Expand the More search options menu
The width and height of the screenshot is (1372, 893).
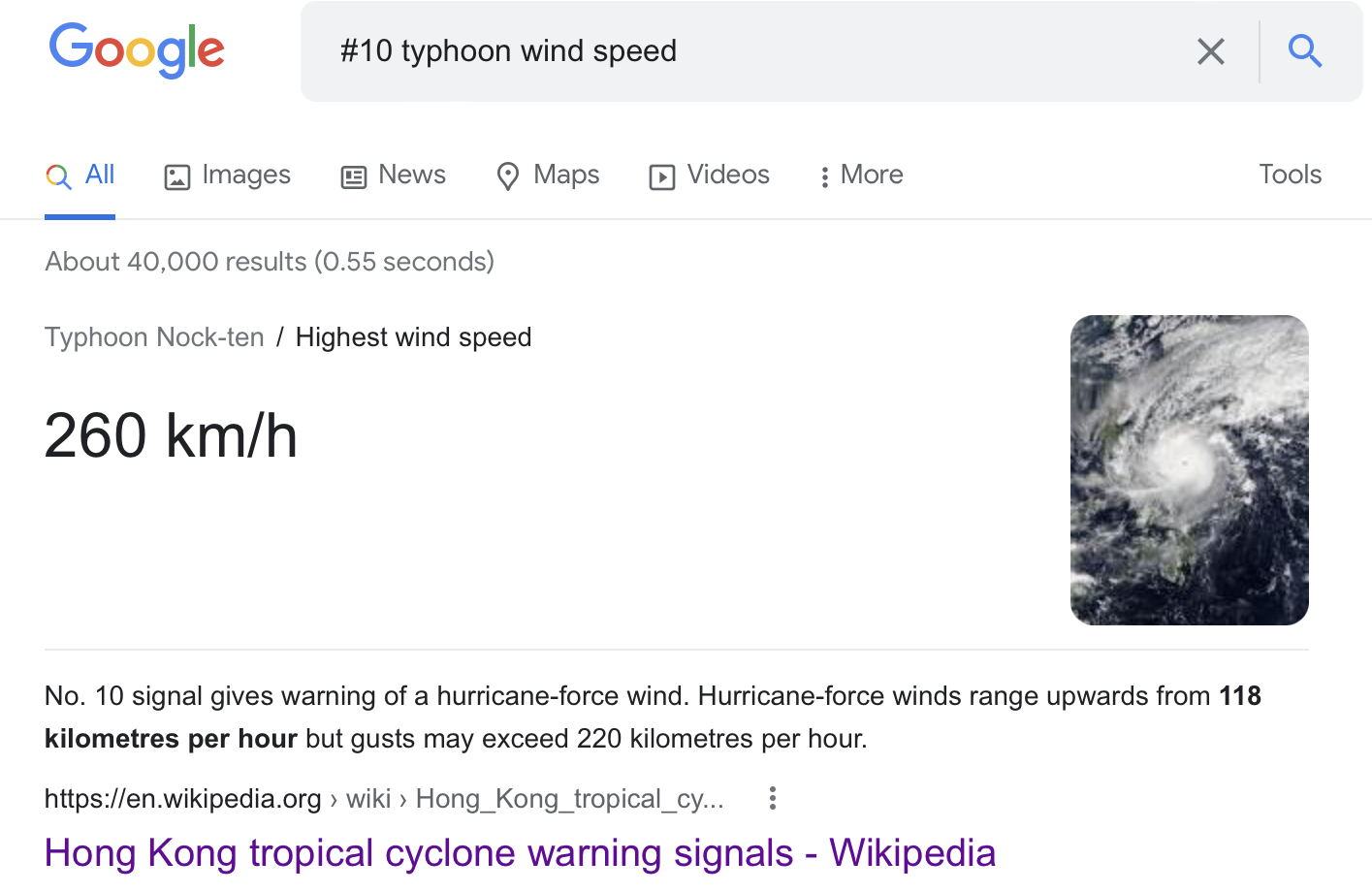pyautogui.click(x=861, y=175)
